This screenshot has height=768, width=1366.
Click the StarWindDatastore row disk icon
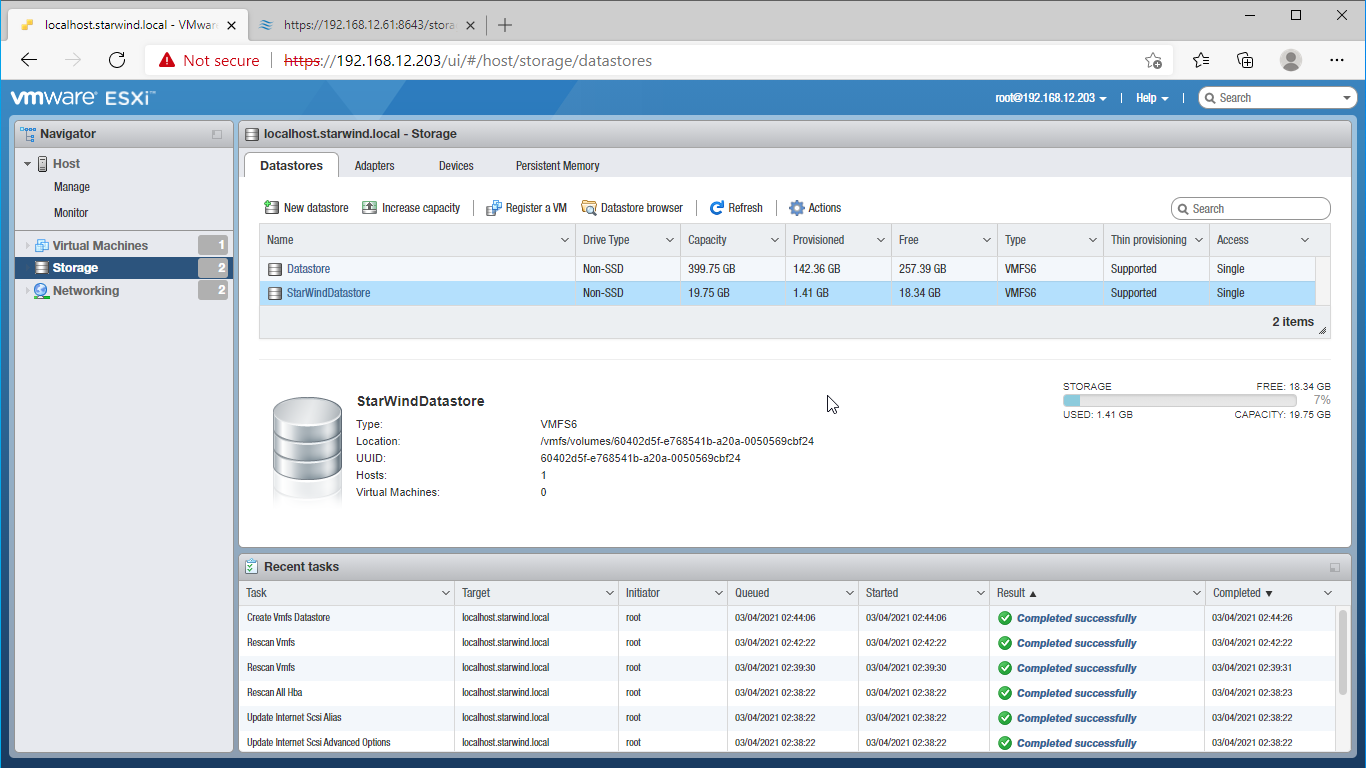pos(275,293)
